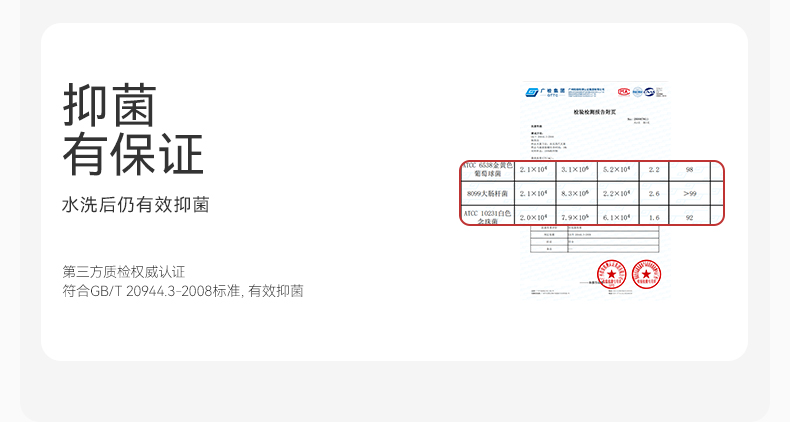Click the text "符合GB/T 20944.3-2008标准, 有效抑菌"
The image size is (790, 422).
tap(183, 291)
